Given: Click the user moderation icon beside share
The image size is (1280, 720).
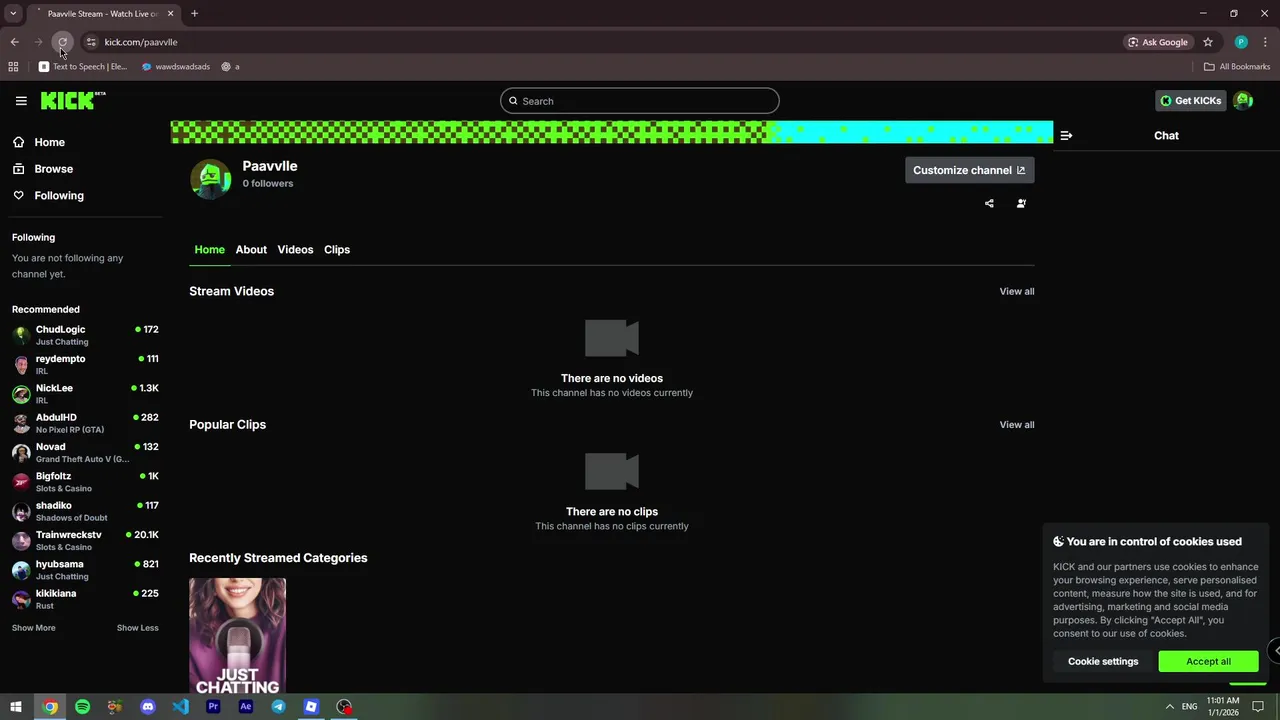Looking at the screenshot, I should [1021, 204].
